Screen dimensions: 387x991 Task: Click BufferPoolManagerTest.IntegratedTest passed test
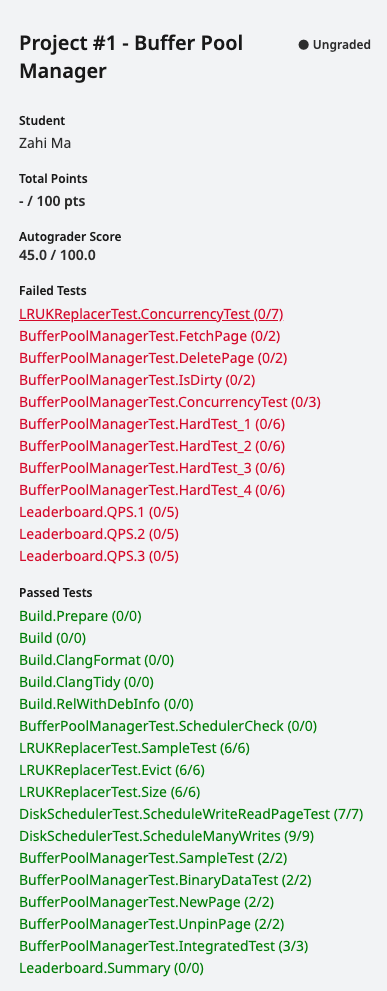pyautogui.click(x=164, y=946)
